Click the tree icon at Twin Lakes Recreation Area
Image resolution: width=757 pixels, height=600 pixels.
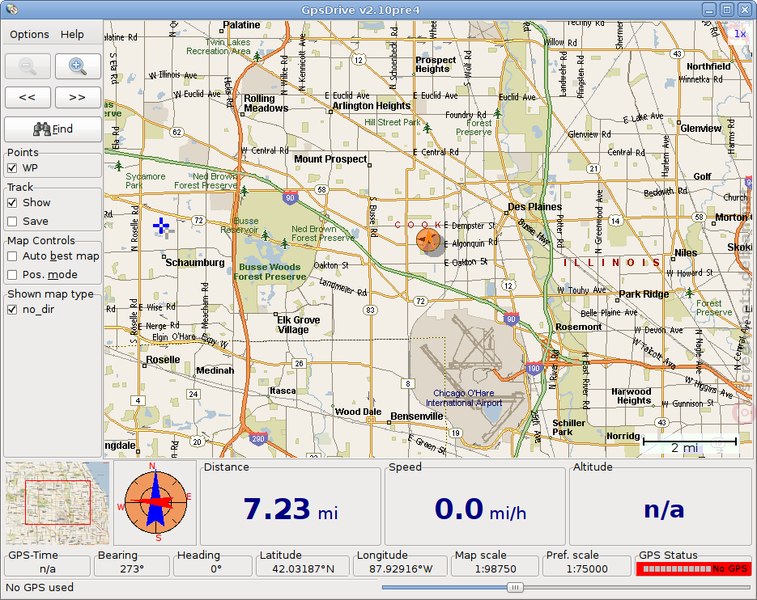coord(257,57)
